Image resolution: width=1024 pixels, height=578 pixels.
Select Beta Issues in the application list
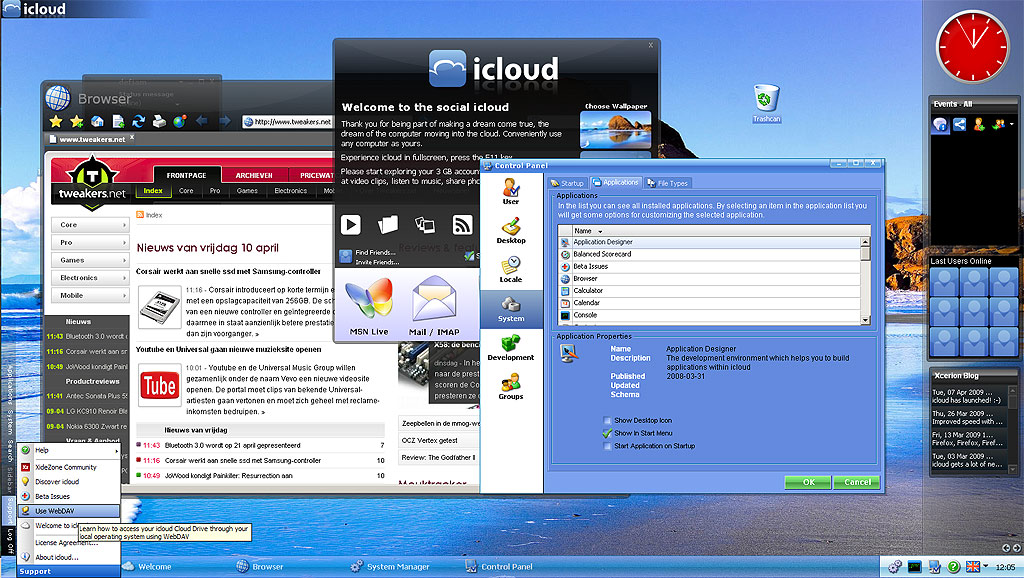tap(710, 266)
